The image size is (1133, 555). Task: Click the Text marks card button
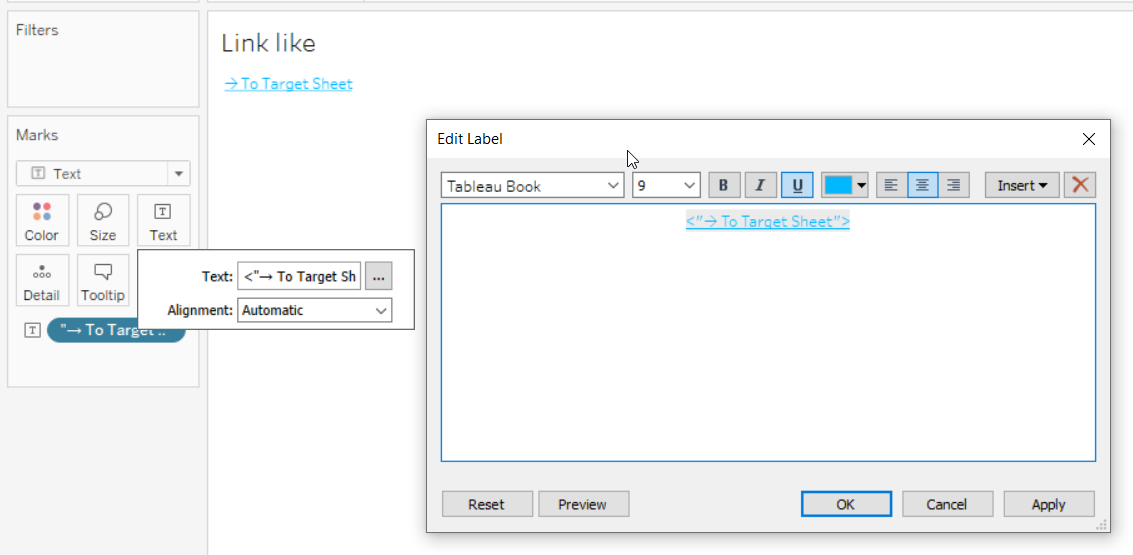click(x=163, y=221)
